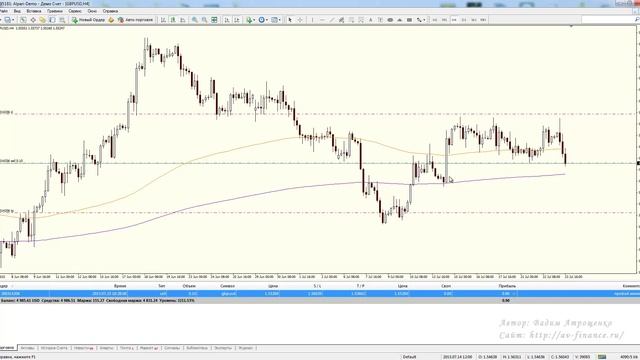The image size is (640, 360).
Task: Switch chart to bar chart
Action: click(163, 20)
